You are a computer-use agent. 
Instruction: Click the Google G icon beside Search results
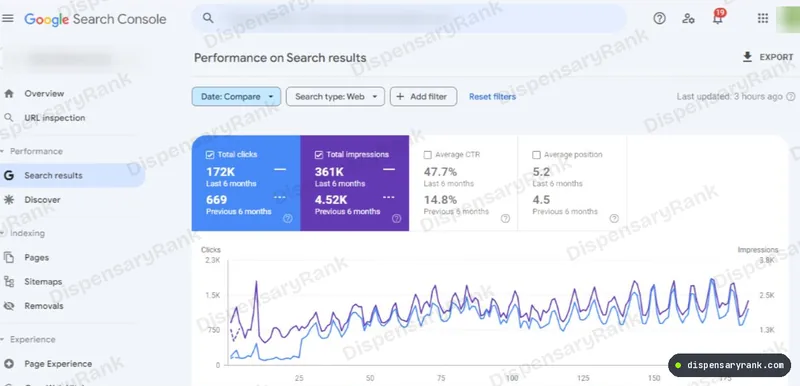9,175
